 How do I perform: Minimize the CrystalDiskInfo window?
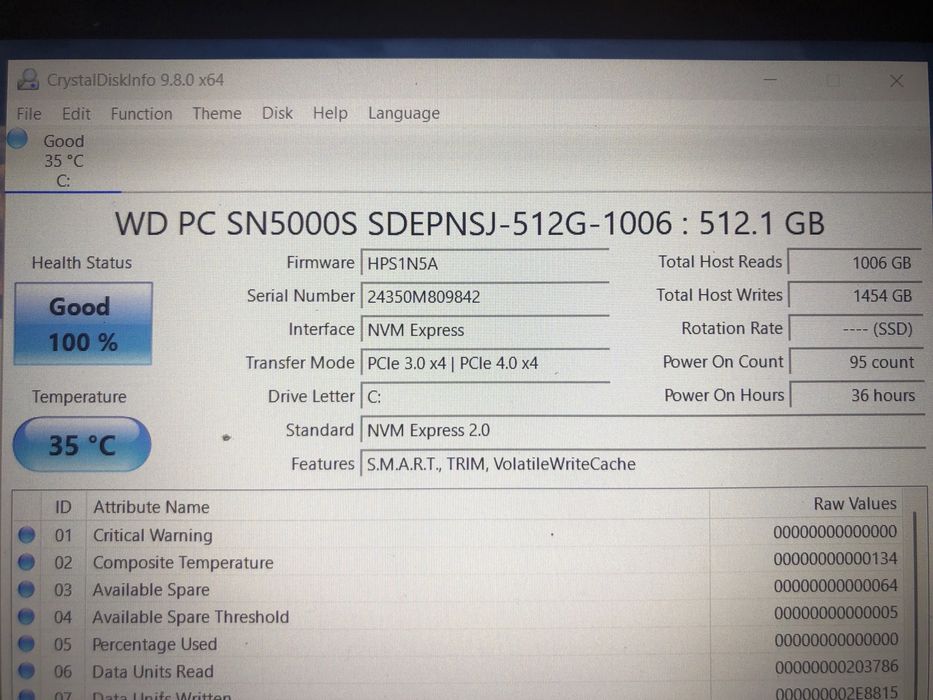click(x=770, y=79)
